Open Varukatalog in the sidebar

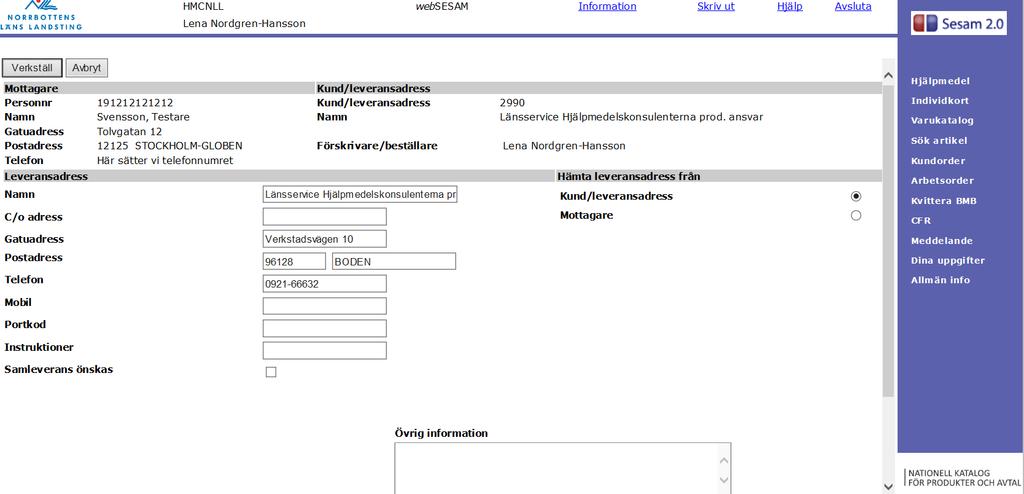(x=942, y=121)
